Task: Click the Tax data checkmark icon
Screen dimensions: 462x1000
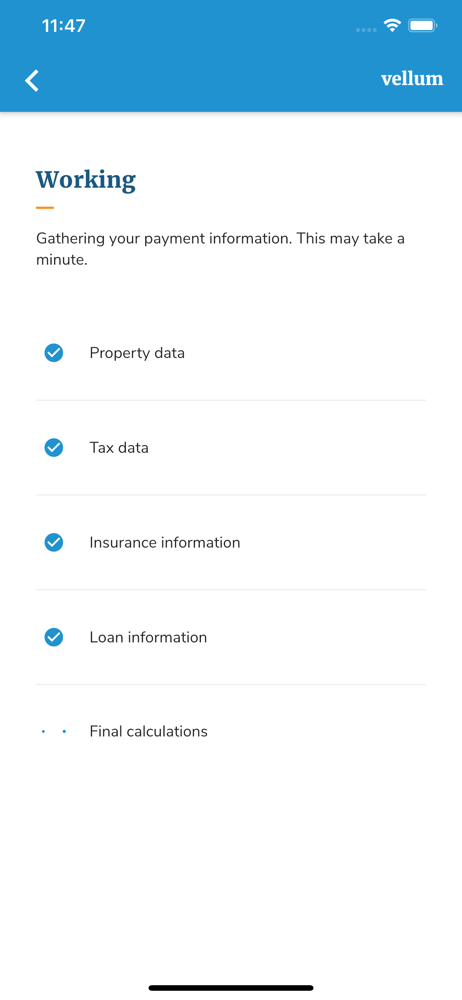Action: (x=54, y=448)
